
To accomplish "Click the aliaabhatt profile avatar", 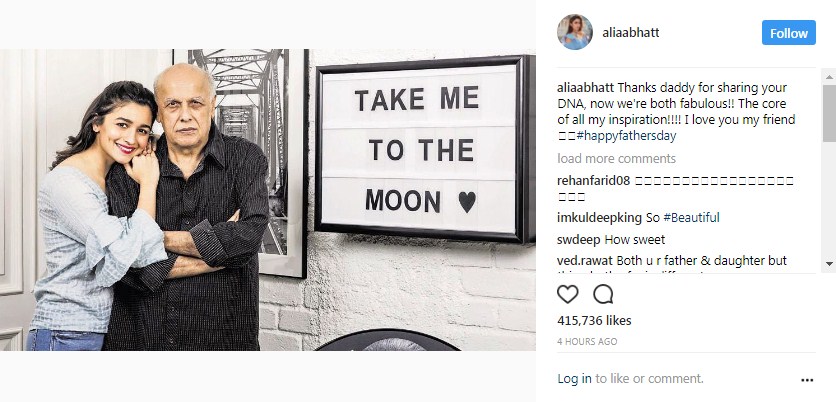I will [576, 32].
